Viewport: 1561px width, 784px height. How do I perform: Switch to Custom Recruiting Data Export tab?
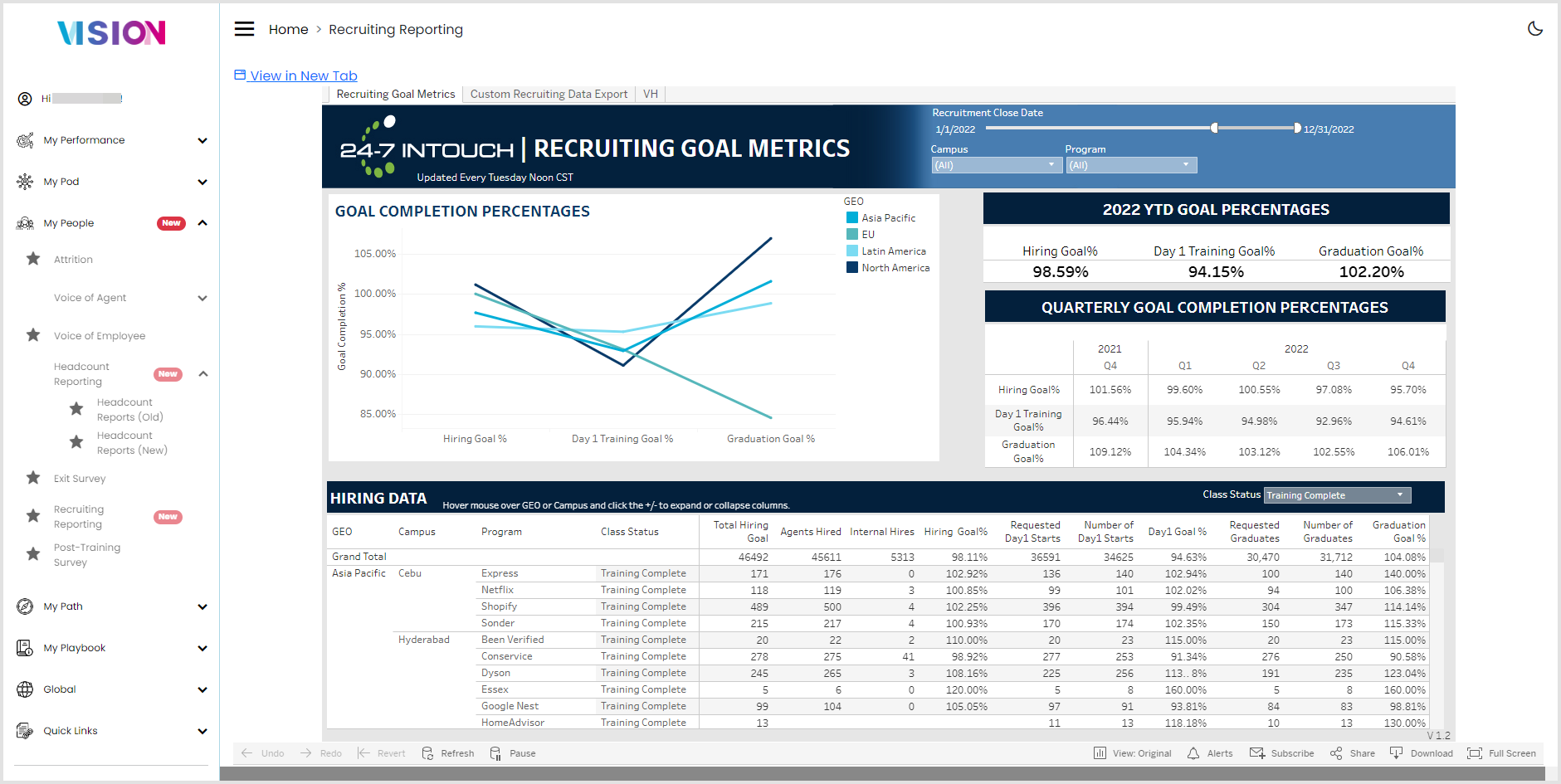point(549,95)
